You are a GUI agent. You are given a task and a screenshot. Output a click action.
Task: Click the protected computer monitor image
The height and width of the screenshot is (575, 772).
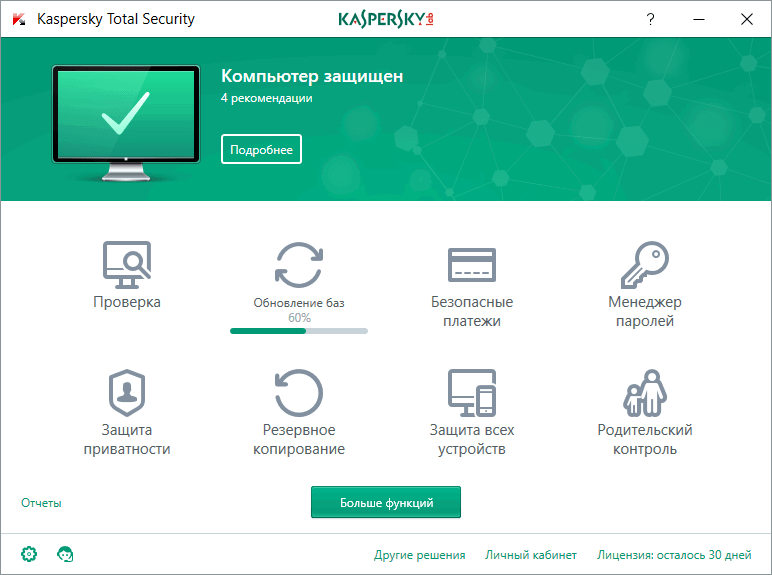[x=126, y=123]
